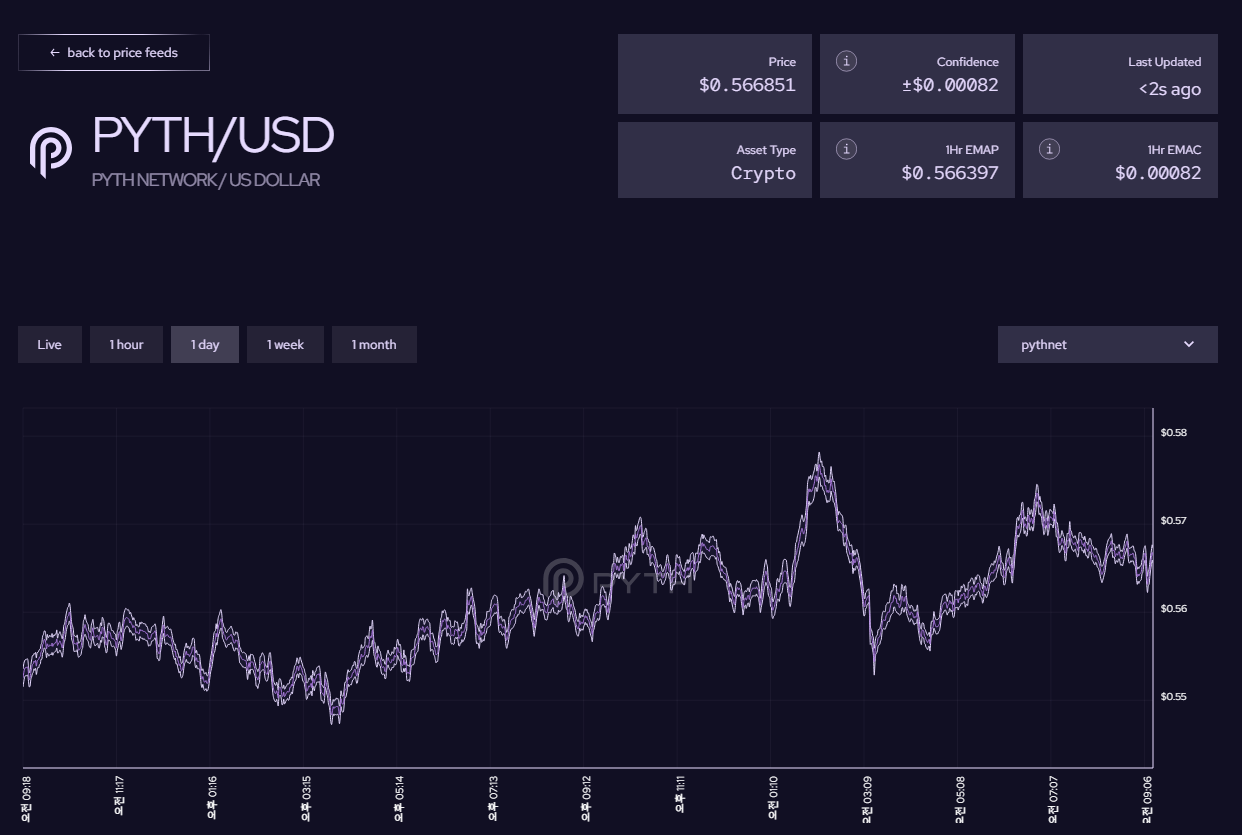
Task: Select the 1 week range
Action: pyautogui.click(x=285, y=344)
